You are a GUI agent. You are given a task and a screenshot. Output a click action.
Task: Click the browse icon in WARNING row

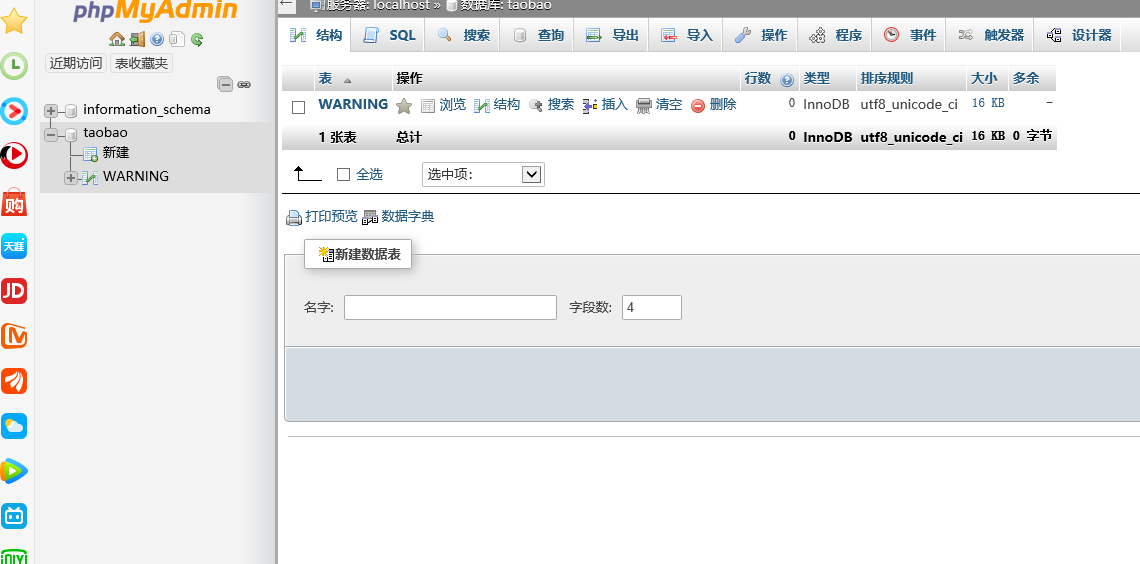point(428,106)
